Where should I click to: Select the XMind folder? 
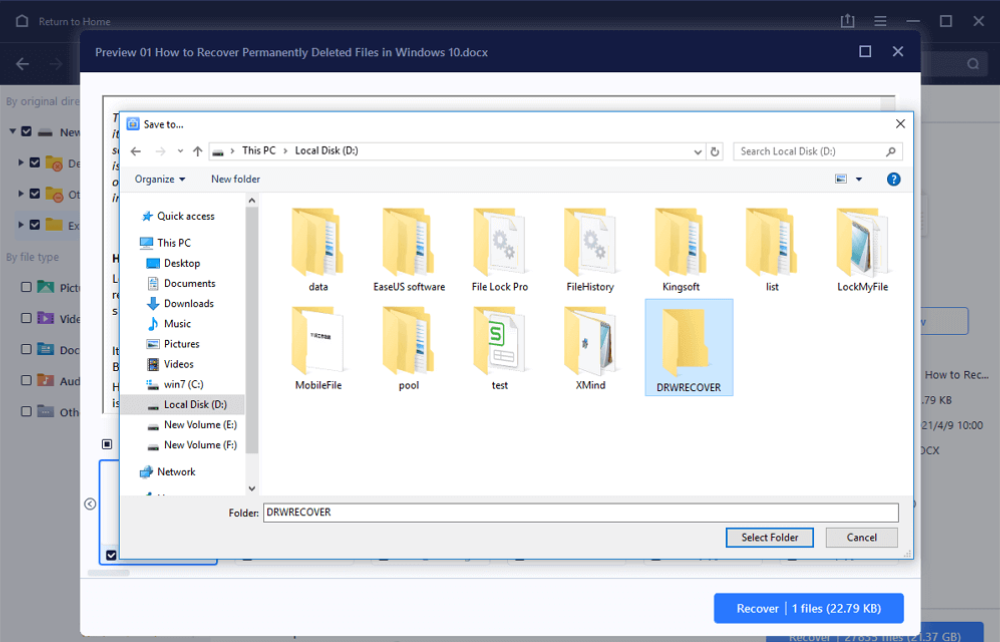point(590,348)
